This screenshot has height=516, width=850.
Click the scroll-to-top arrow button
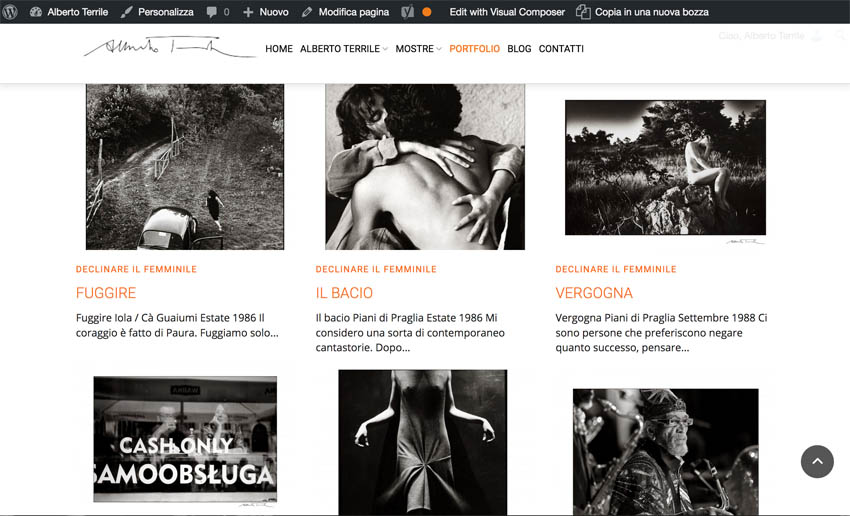tap(817, 461)
